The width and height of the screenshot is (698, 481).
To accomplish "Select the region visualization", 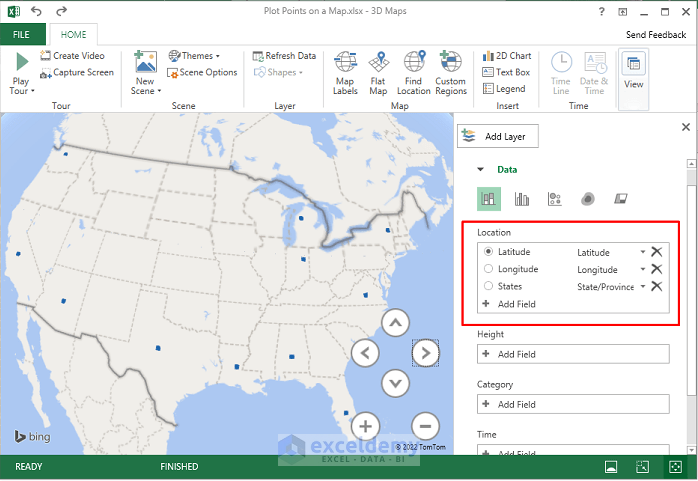I will point(621,198).
